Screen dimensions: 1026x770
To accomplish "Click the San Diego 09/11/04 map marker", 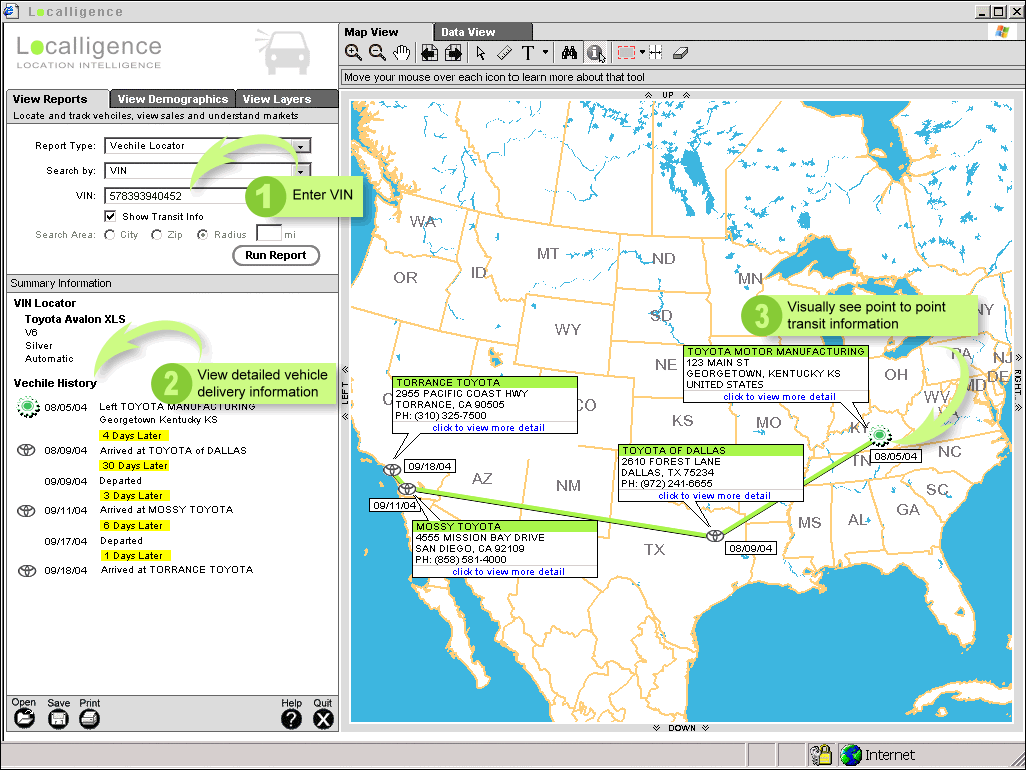I will 407,489.
